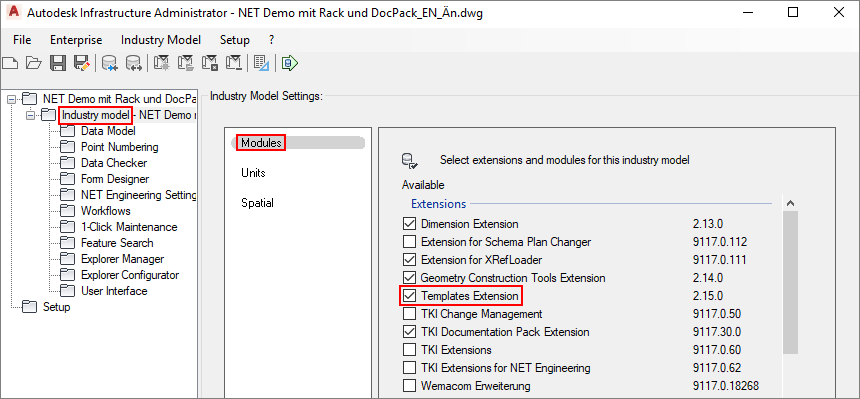Open Explorer Manager tree item
Image resolution: width=860 pixels, height=399 pixels.
point(122,258)
